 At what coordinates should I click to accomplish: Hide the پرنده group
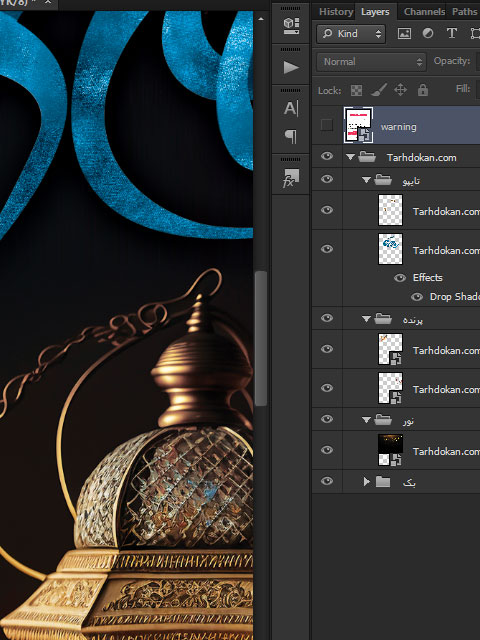(x=327, y=318)
